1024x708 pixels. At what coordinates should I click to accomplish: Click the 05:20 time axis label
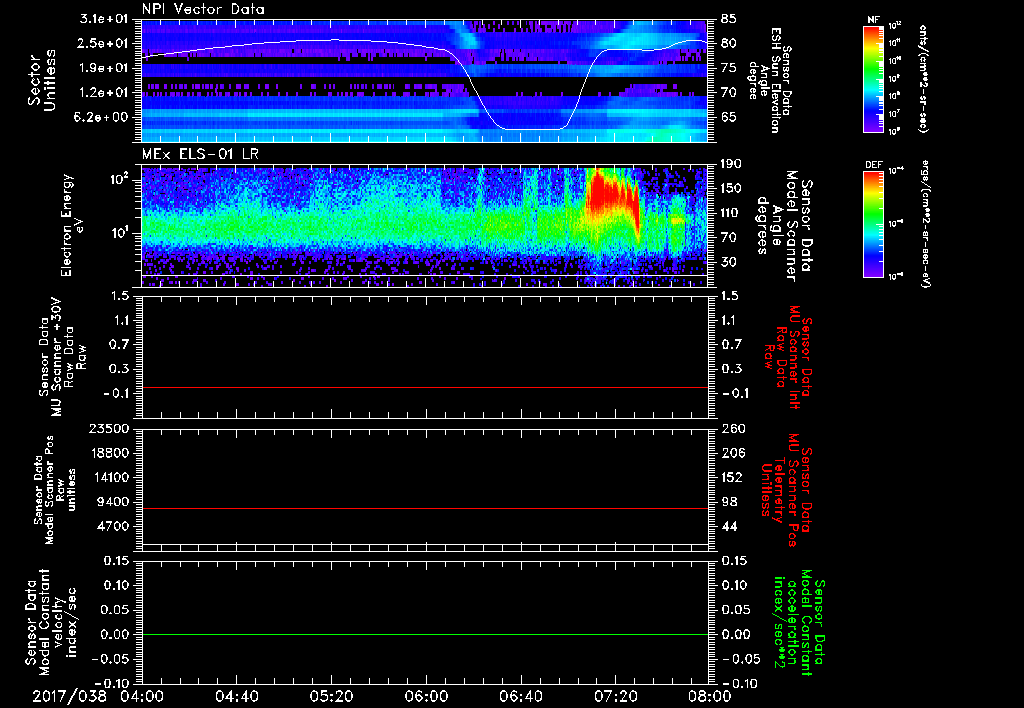(x=331, y=695)
